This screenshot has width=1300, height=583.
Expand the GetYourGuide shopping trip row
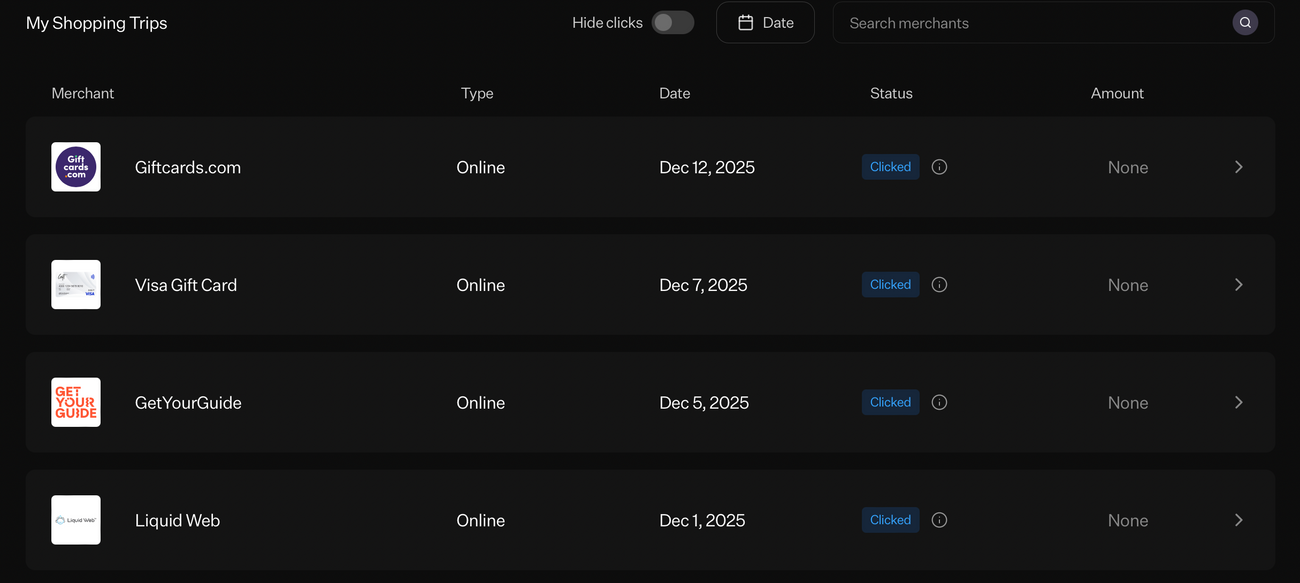pos(1238,401)
